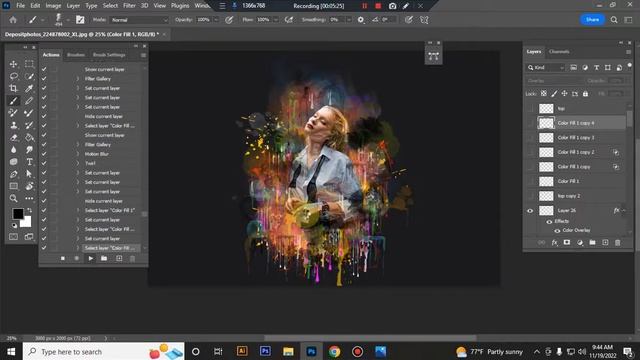Select the Pen tool
640x360 pixels.
(x=13, y=174)
